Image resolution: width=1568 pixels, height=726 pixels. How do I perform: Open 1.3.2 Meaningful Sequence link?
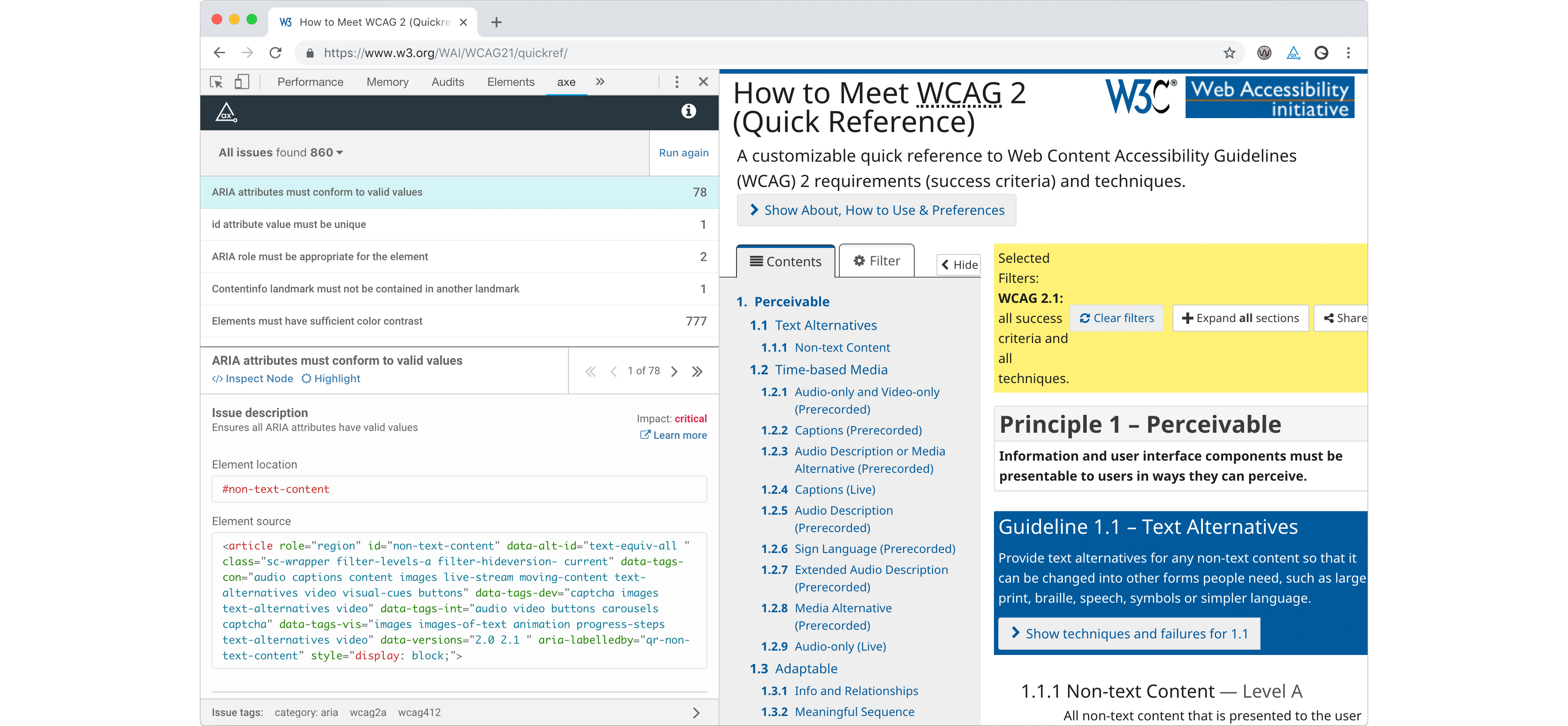coord(838,712)
